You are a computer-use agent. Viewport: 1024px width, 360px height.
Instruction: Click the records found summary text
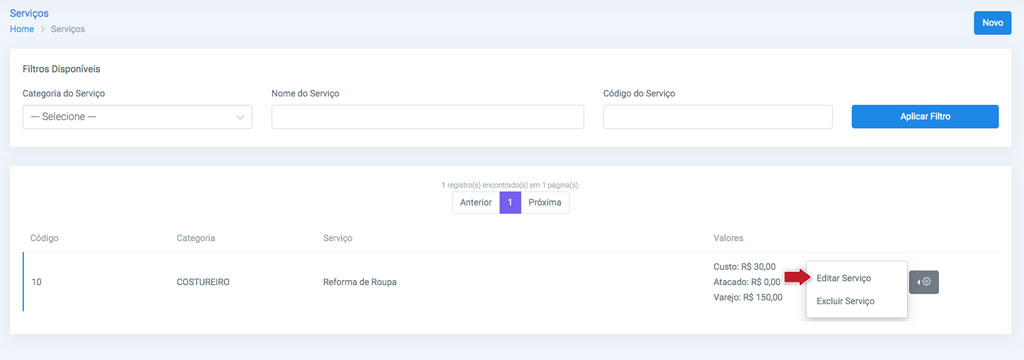tap(511, 186)
